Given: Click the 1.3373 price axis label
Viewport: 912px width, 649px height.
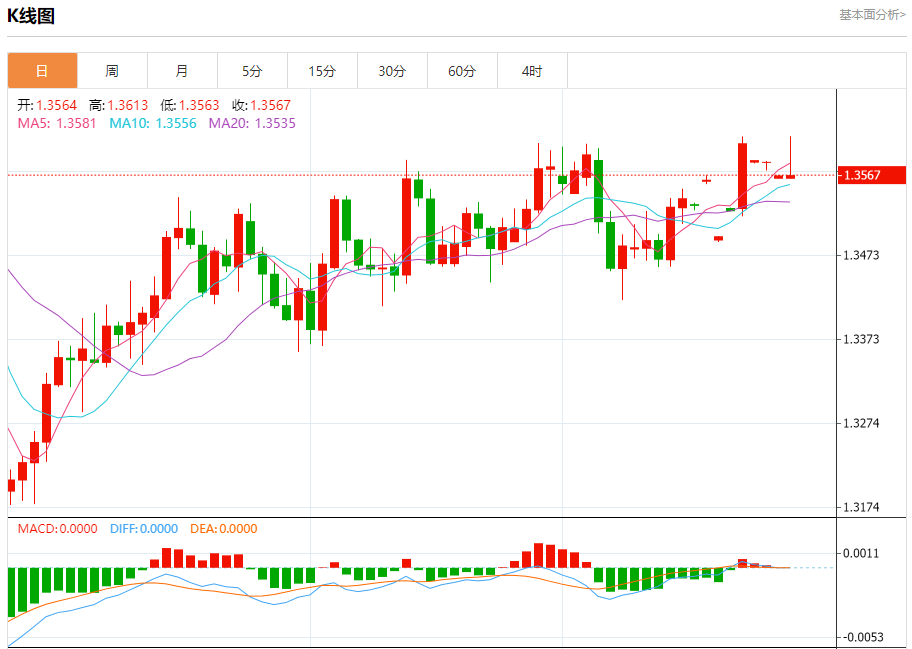Looking at the screenshot, I should [x=861, y=339].
